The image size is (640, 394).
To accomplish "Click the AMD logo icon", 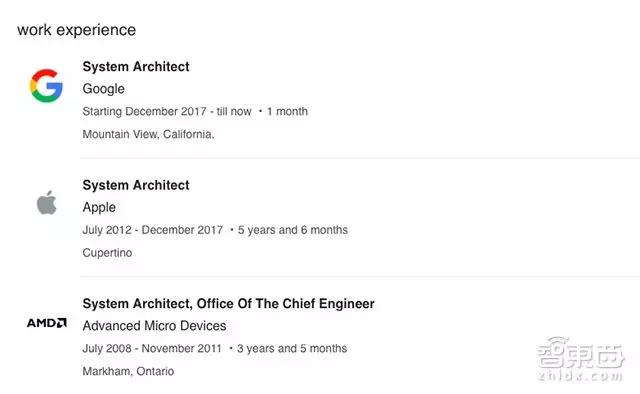I will pos(47,323).
